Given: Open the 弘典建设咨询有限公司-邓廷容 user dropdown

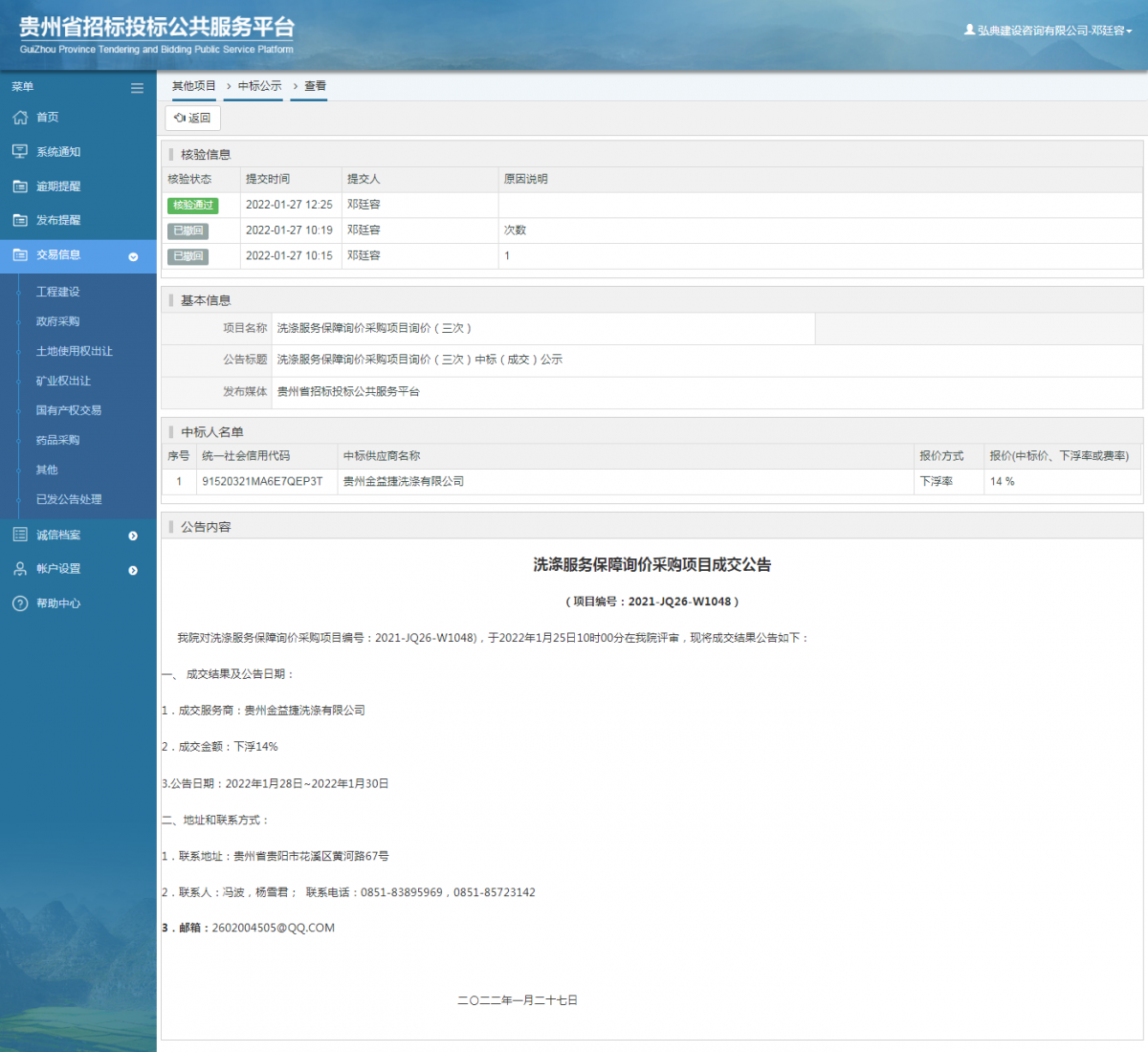Looking at the screenshot, I should (x=1048, y=31).
